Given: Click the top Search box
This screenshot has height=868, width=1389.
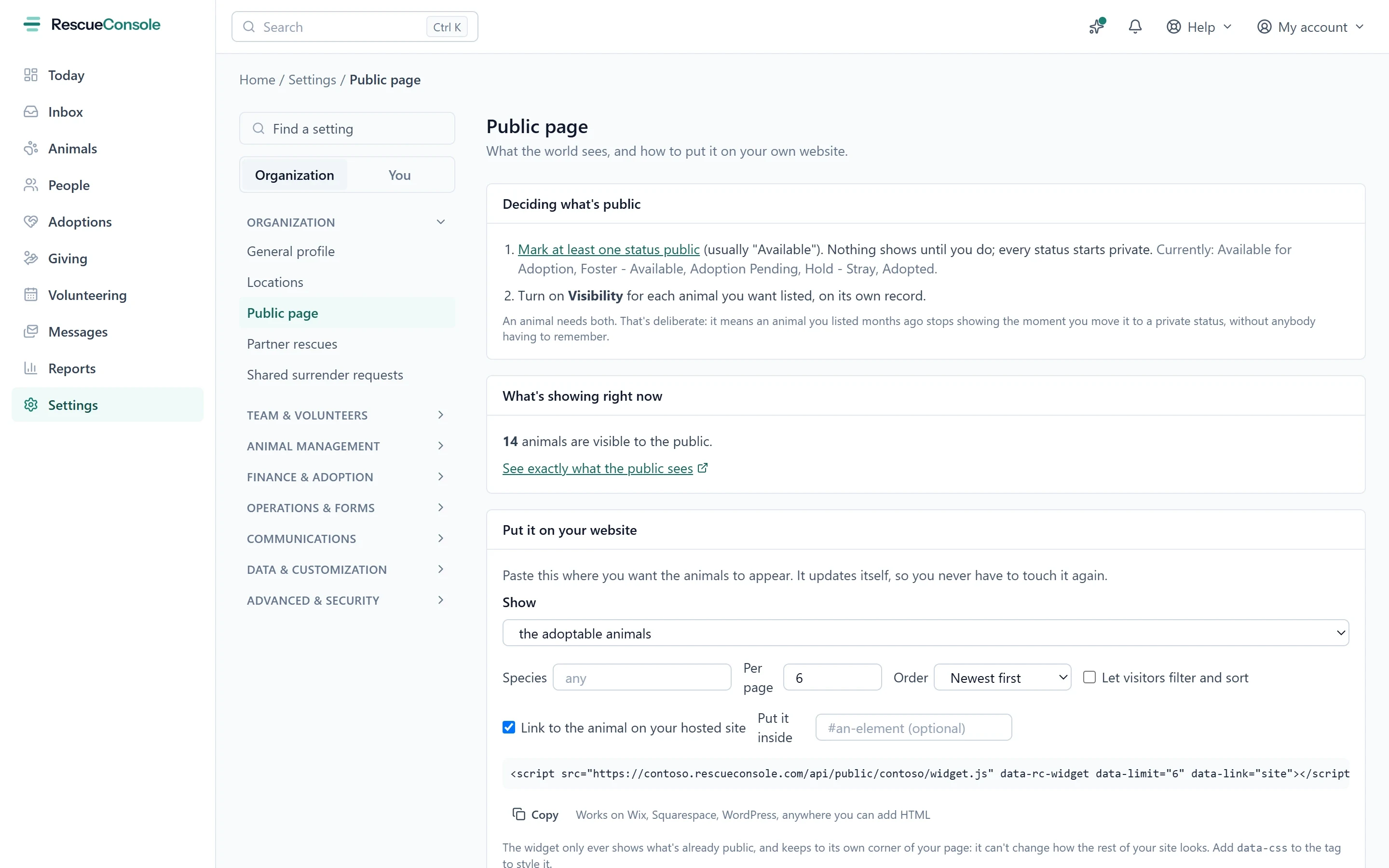Looking at the screenshot, I should [x=354, y=27].
